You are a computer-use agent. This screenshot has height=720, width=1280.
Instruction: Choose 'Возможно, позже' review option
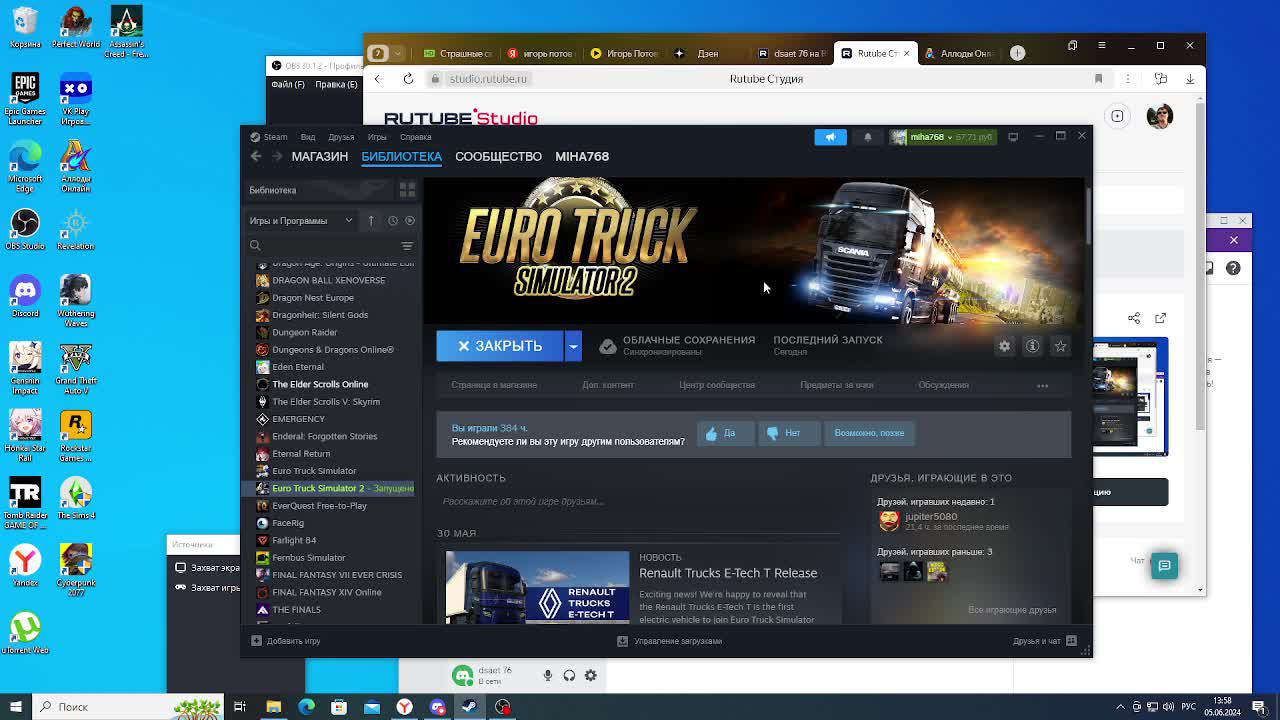tap(869, 433)
